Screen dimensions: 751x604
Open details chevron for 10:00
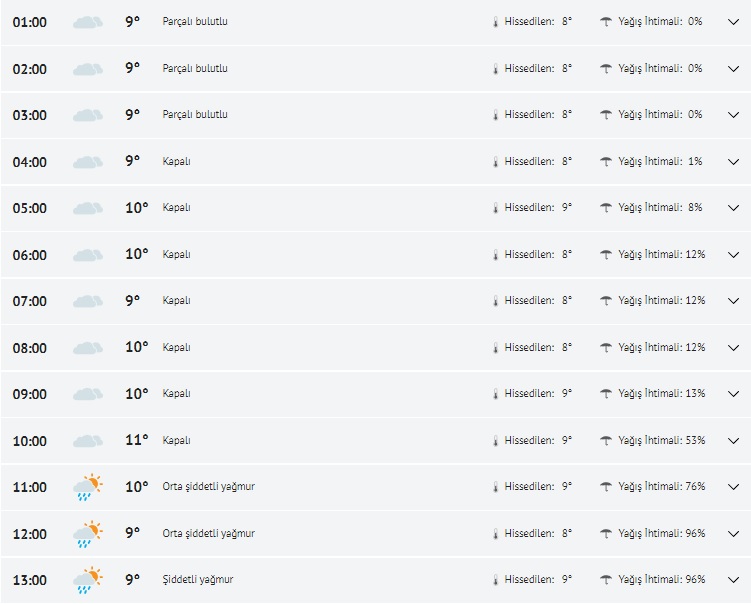click(733, 441)
